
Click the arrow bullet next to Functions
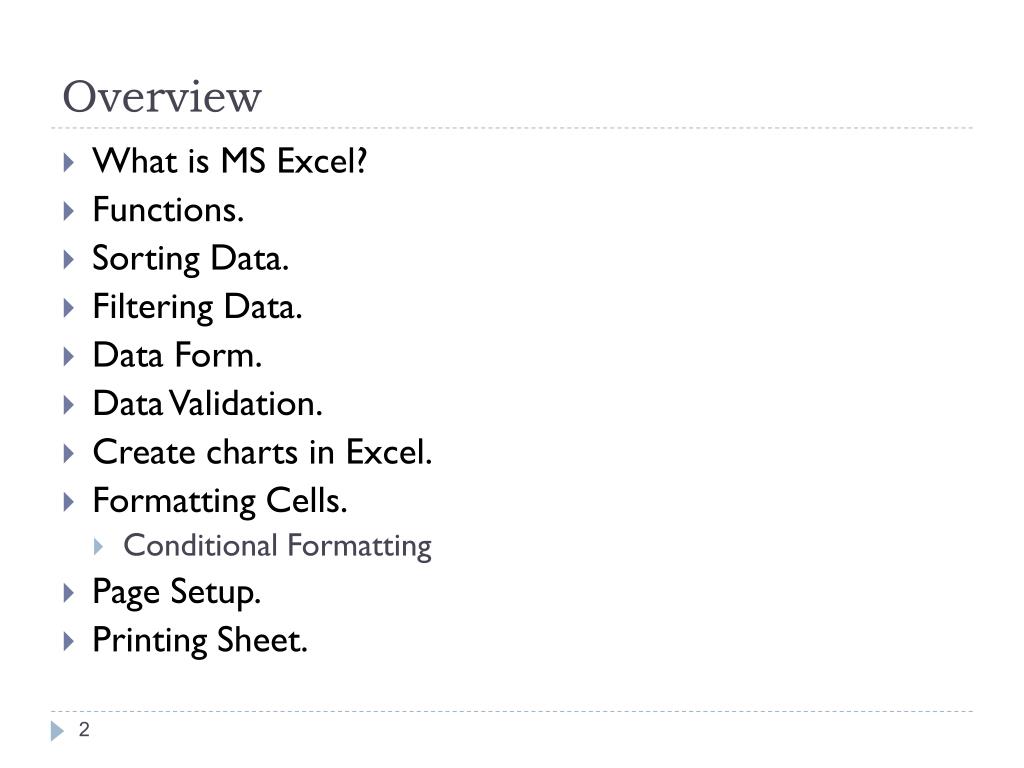[69, 211]
